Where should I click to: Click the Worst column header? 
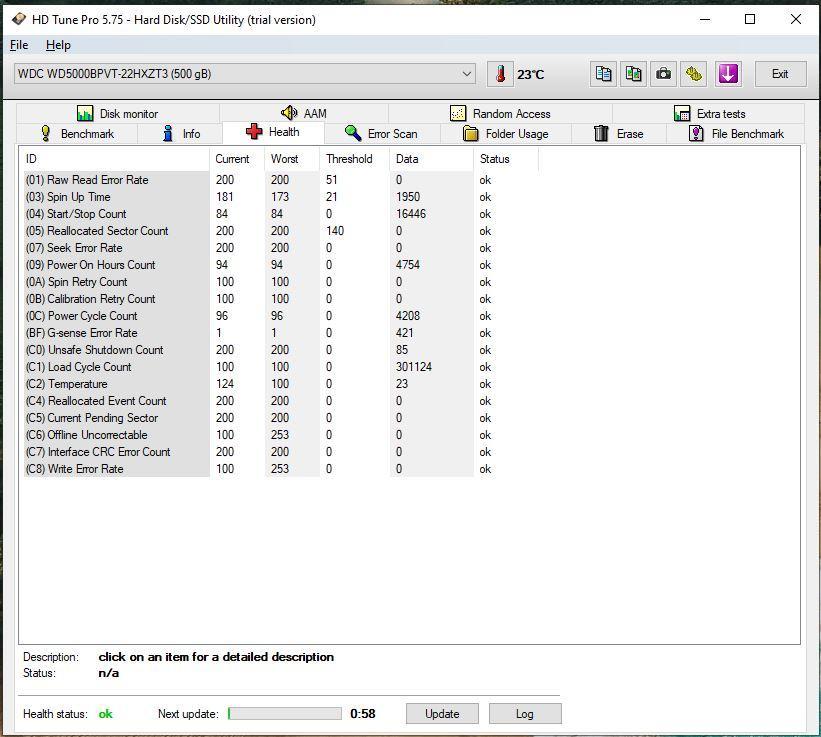pyautogui.click(x=292, y=159)
